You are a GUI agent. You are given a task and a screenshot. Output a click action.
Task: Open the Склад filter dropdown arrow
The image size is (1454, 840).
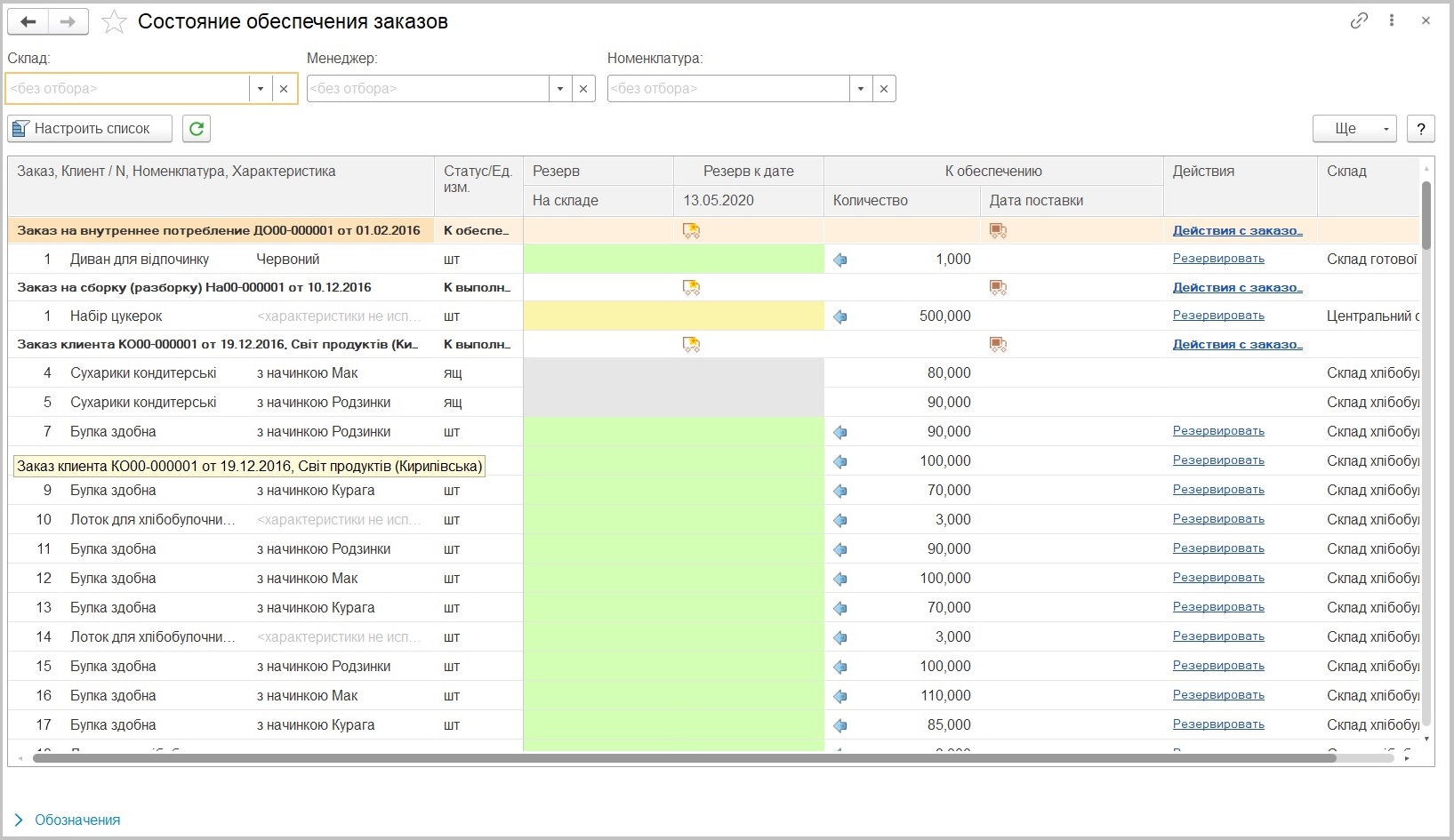pyautogui.click(x=260, y=89)
